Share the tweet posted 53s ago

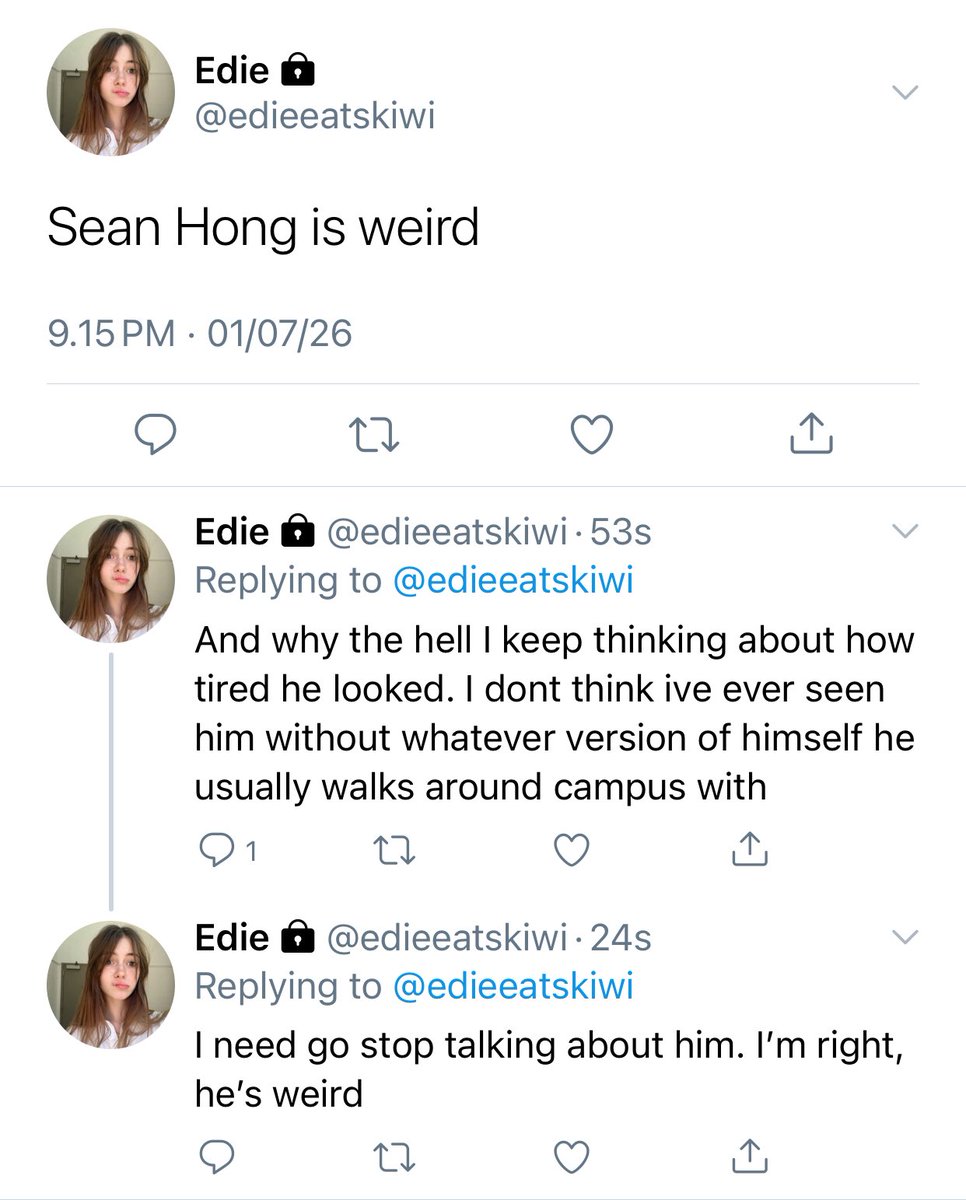tap(748, 850)
